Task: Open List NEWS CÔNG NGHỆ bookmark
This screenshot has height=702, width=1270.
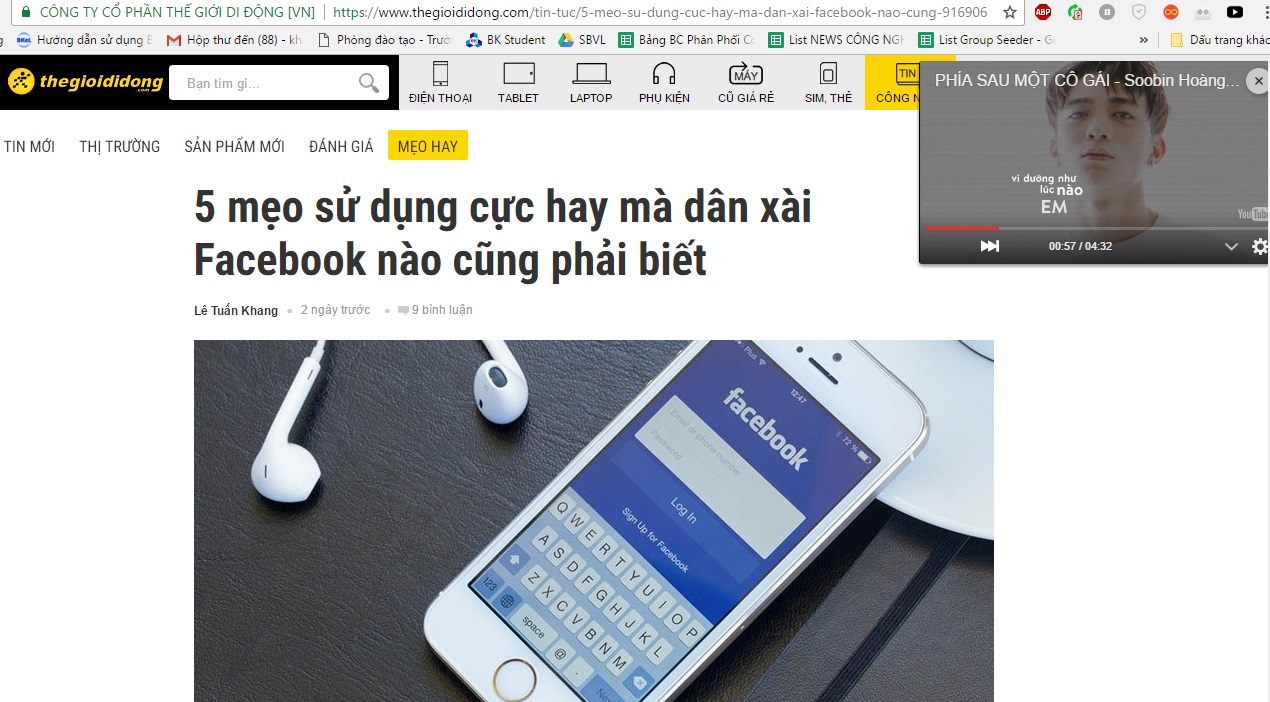Action: click(836, 40)
